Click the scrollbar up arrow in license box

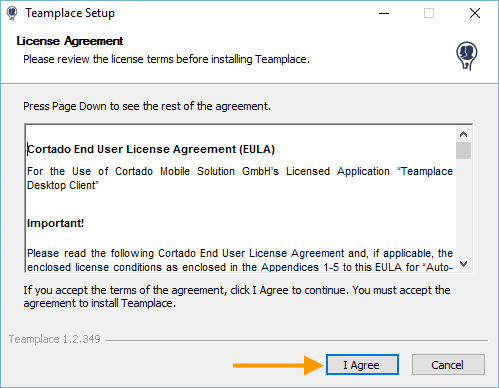point(463,134)
